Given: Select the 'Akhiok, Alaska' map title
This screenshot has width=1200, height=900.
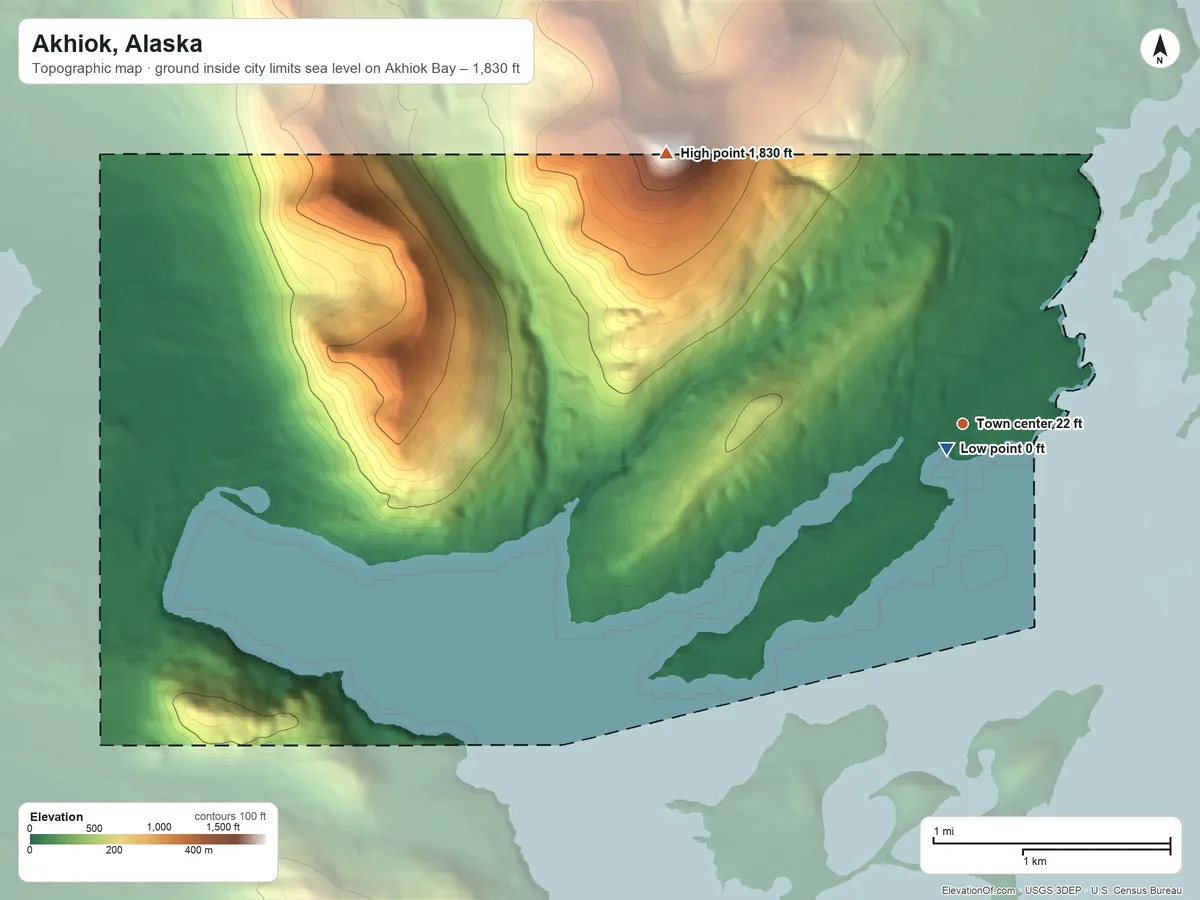Looking at the screenshot, I should pos(117,44).
